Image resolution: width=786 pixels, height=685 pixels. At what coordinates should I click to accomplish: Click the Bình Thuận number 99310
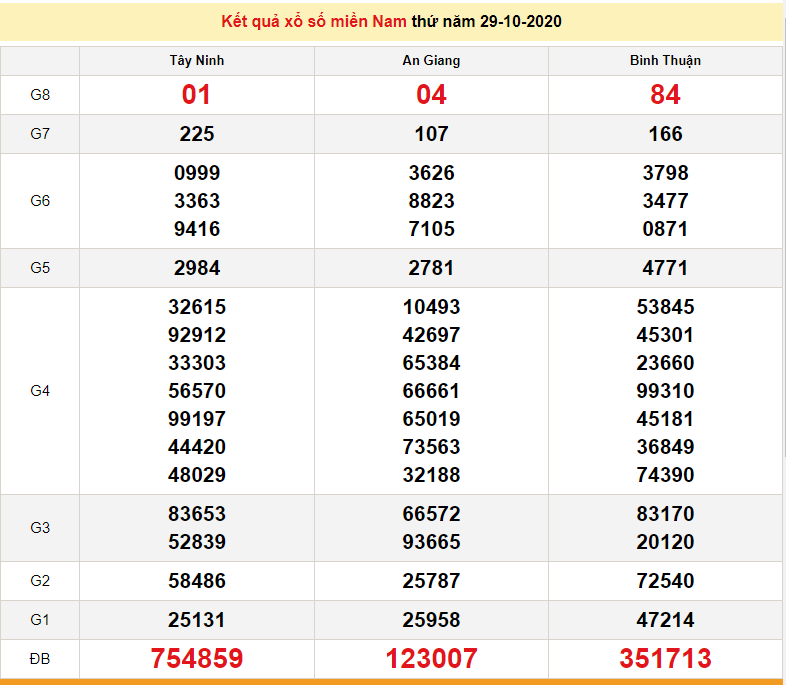tap(665, 391)
